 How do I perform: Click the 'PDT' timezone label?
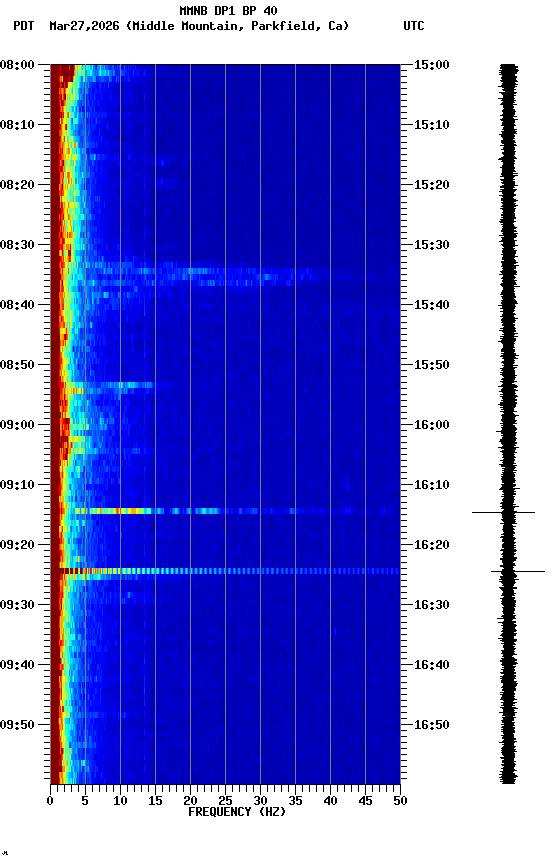click(x=24, y=26)
